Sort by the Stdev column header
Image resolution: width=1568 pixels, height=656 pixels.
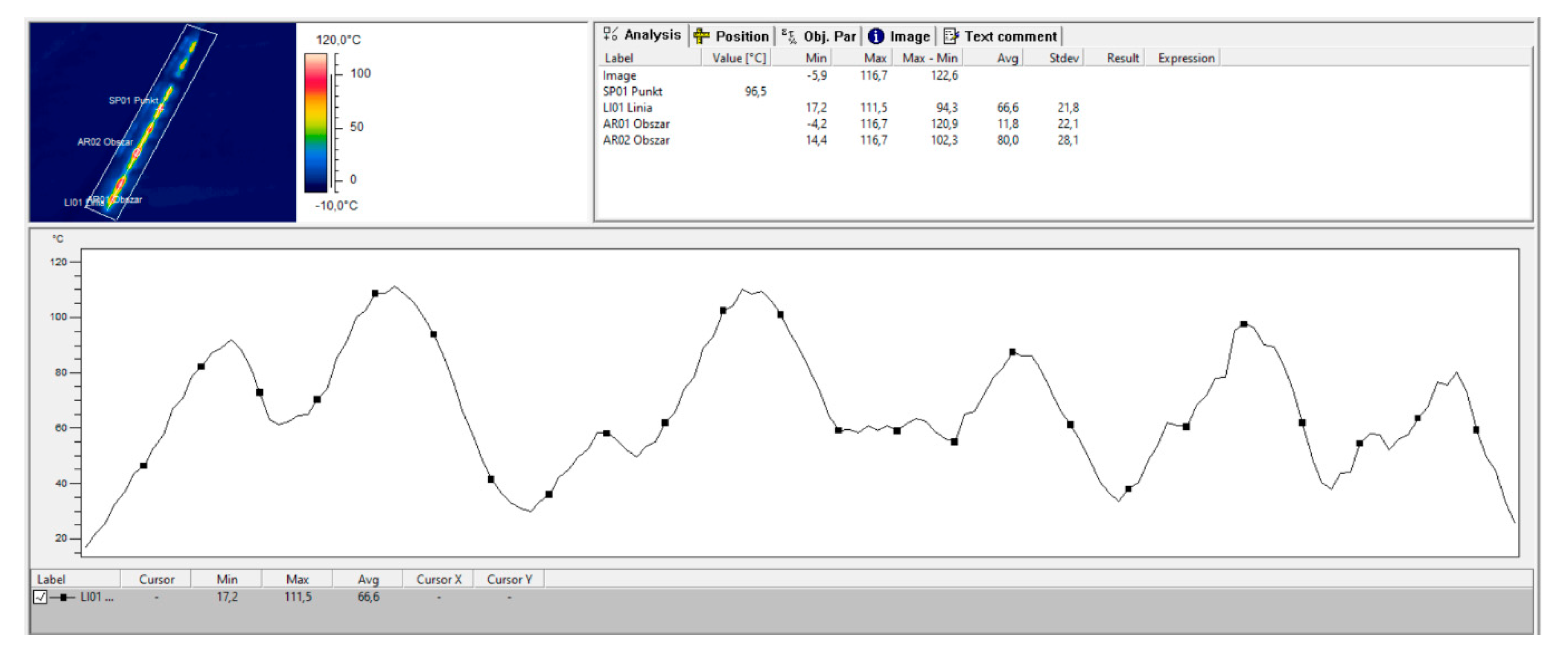pos(1063,59)
